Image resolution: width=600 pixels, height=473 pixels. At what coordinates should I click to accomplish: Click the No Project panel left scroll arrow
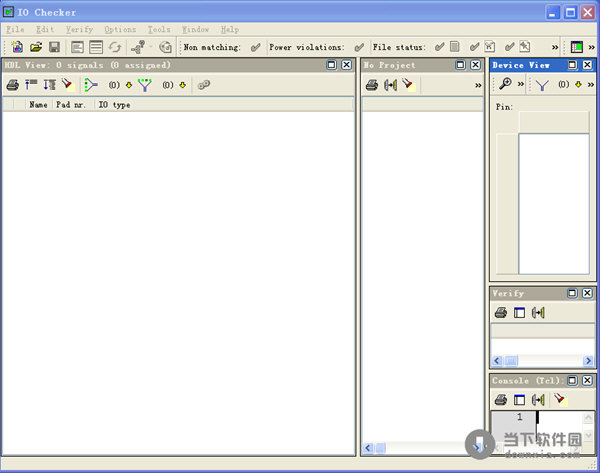pyautogui.click(x=368, y=448)
